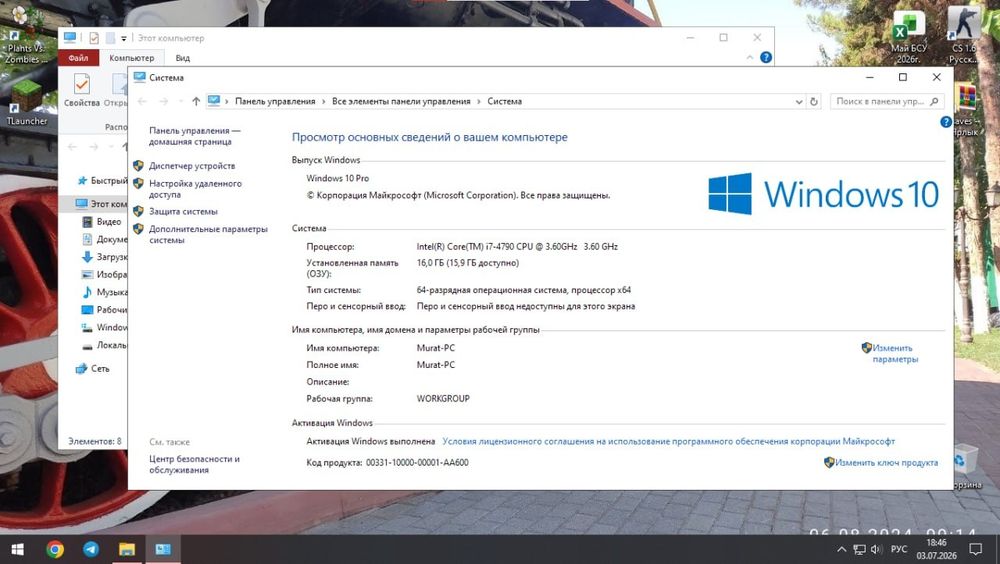Viewport: 1000px width, 564px height.
Task: Open Центр безопасности и обслуживания link
Action: point(194,464)
